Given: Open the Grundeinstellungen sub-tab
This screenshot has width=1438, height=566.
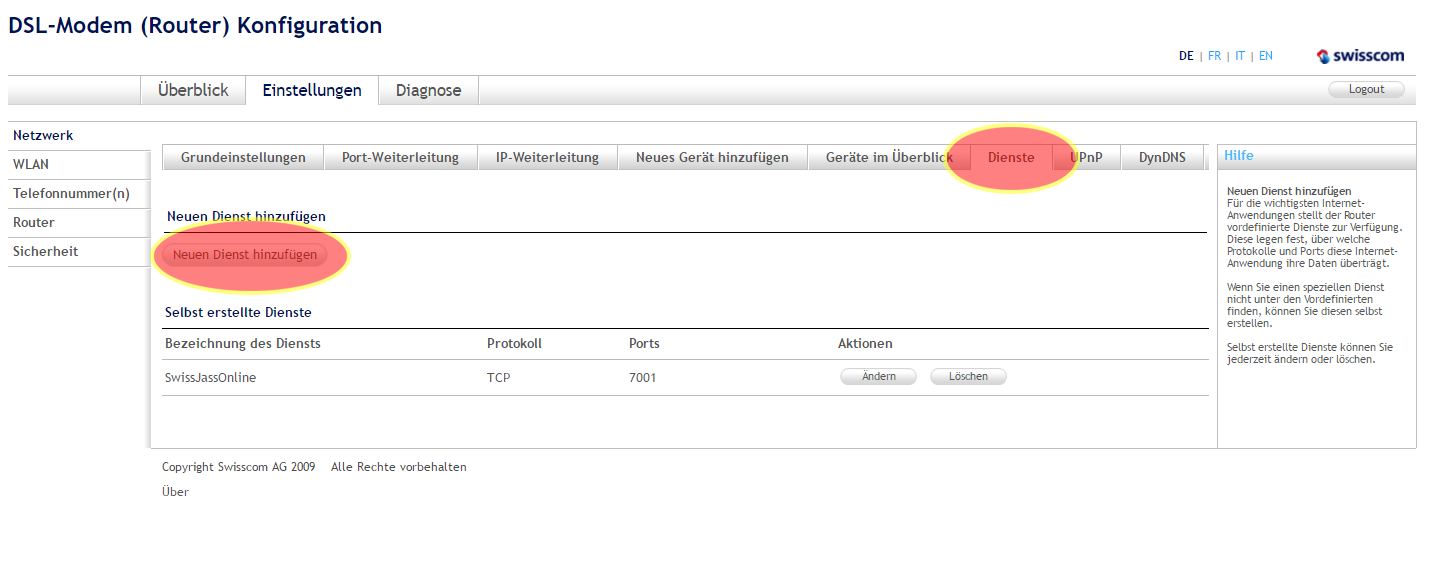Looking at the screenshot, I should click(243, 157).
